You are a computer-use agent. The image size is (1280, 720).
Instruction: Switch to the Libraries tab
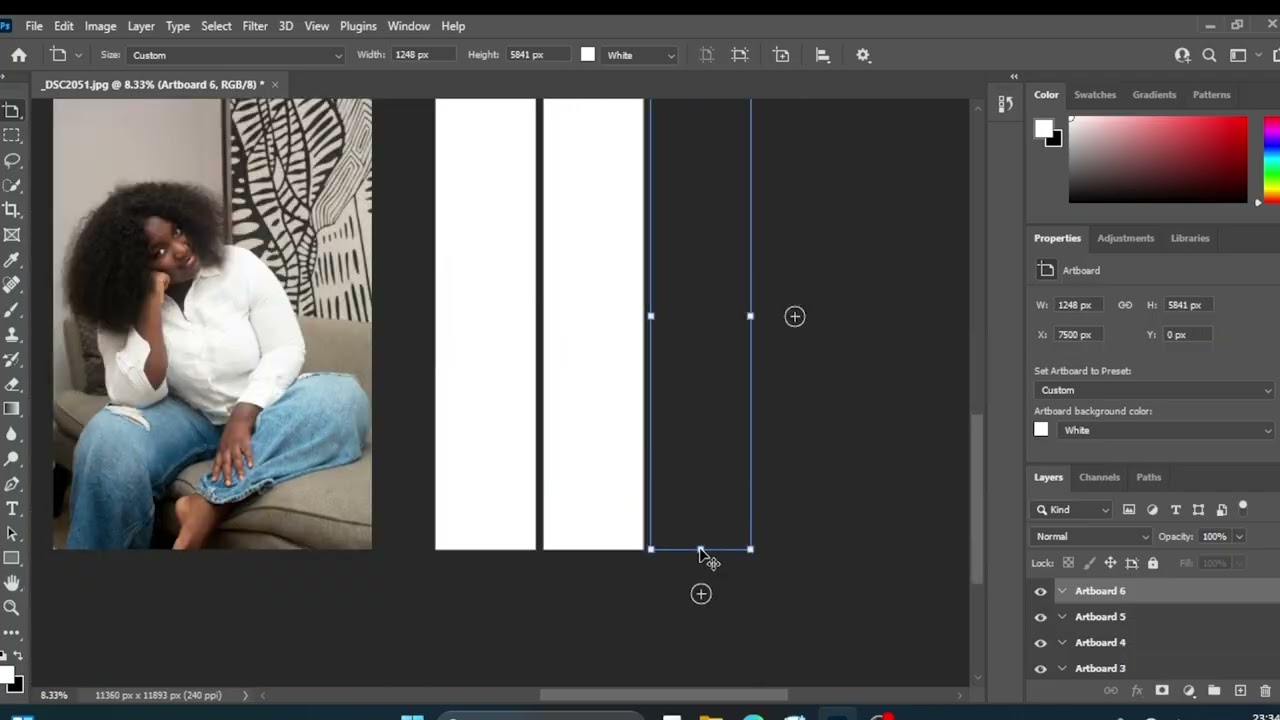tap(1190, 238)
